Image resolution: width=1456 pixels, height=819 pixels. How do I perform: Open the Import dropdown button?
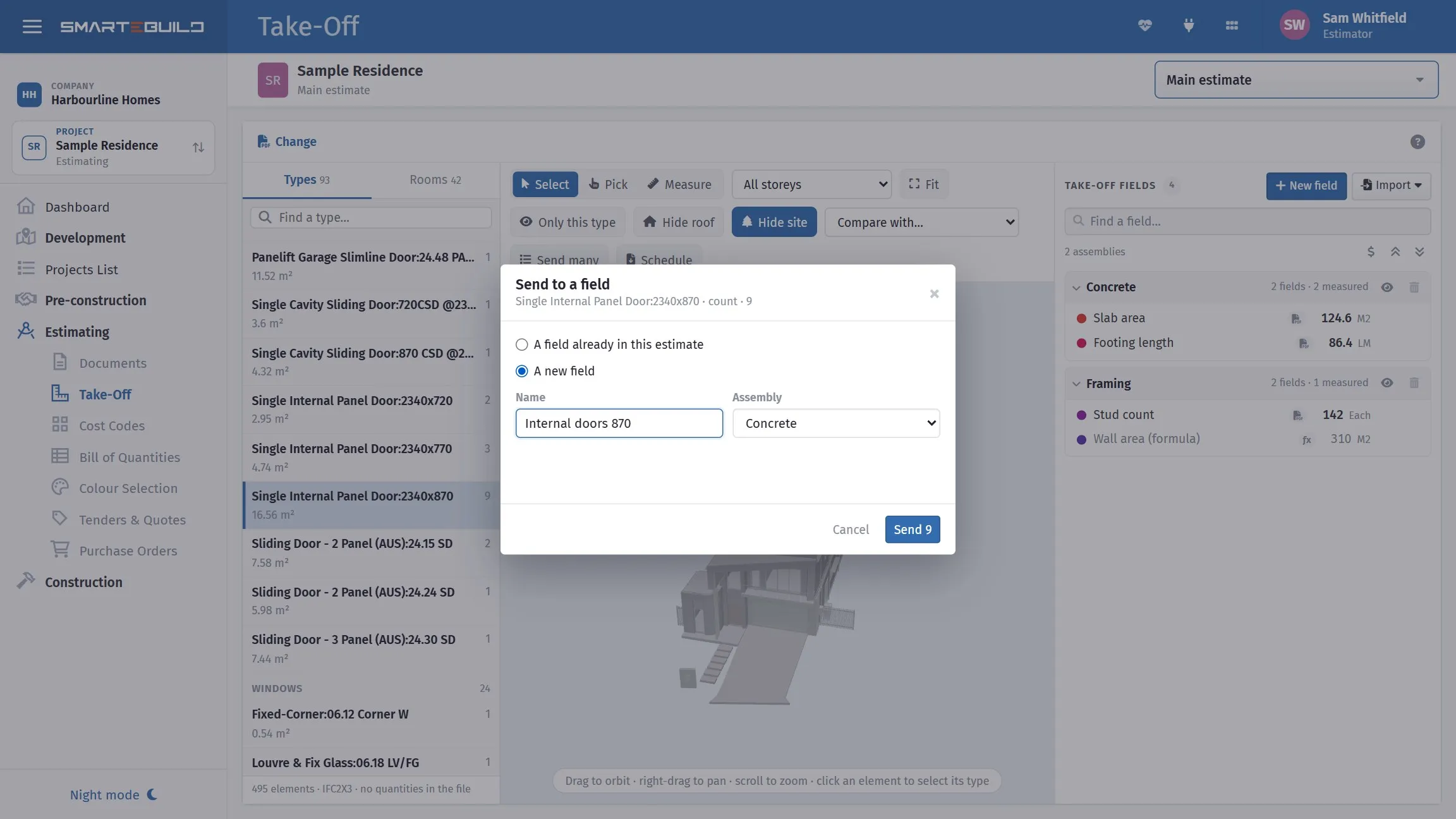(1391, 186)
